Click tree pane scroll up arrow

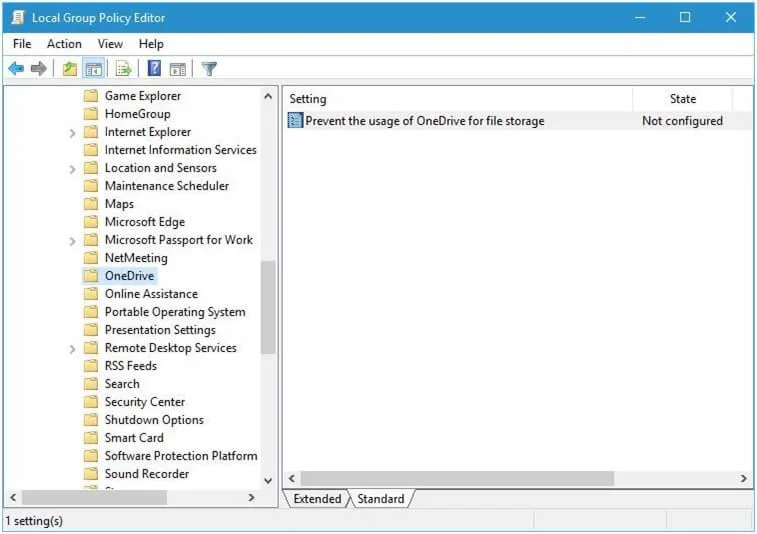tap(268, 96)
